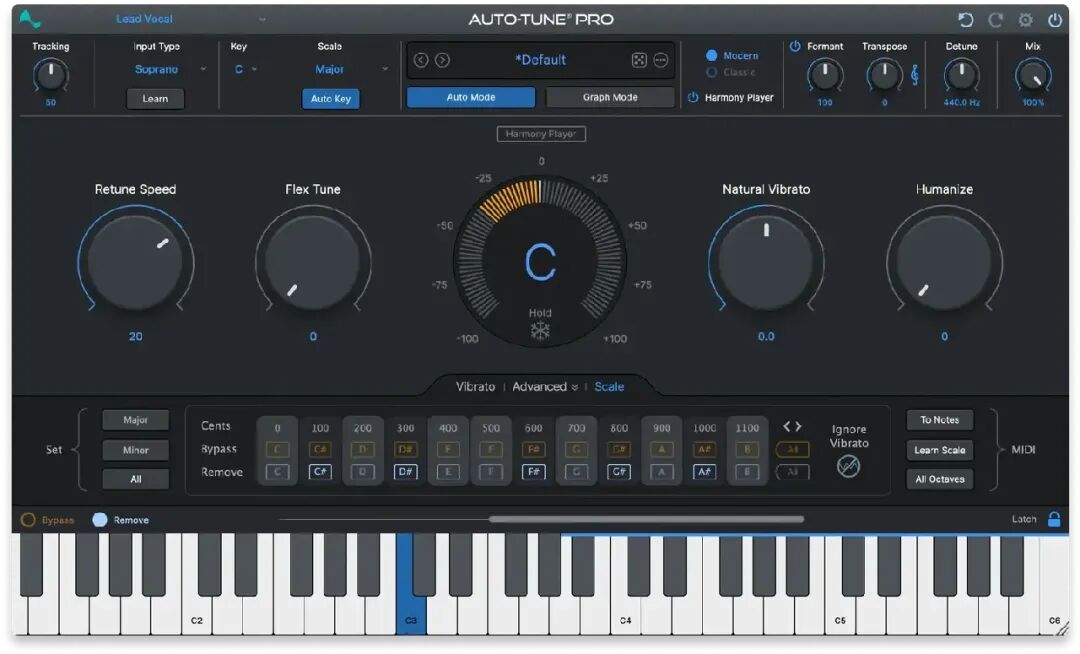Click the Hold freeze snowflake icon

pos(540,331)
